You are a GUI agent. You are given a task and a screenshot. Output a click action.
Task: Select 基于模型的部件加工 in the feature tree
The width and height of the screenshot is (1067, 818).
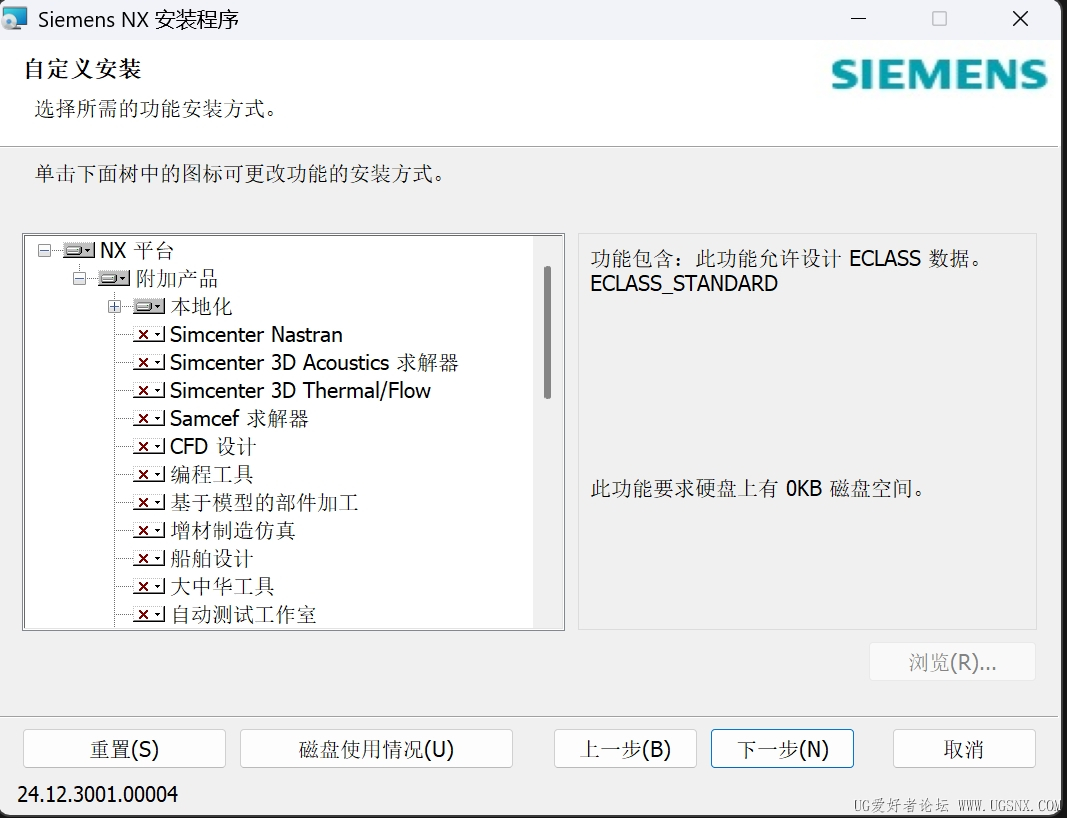(264, 502)
